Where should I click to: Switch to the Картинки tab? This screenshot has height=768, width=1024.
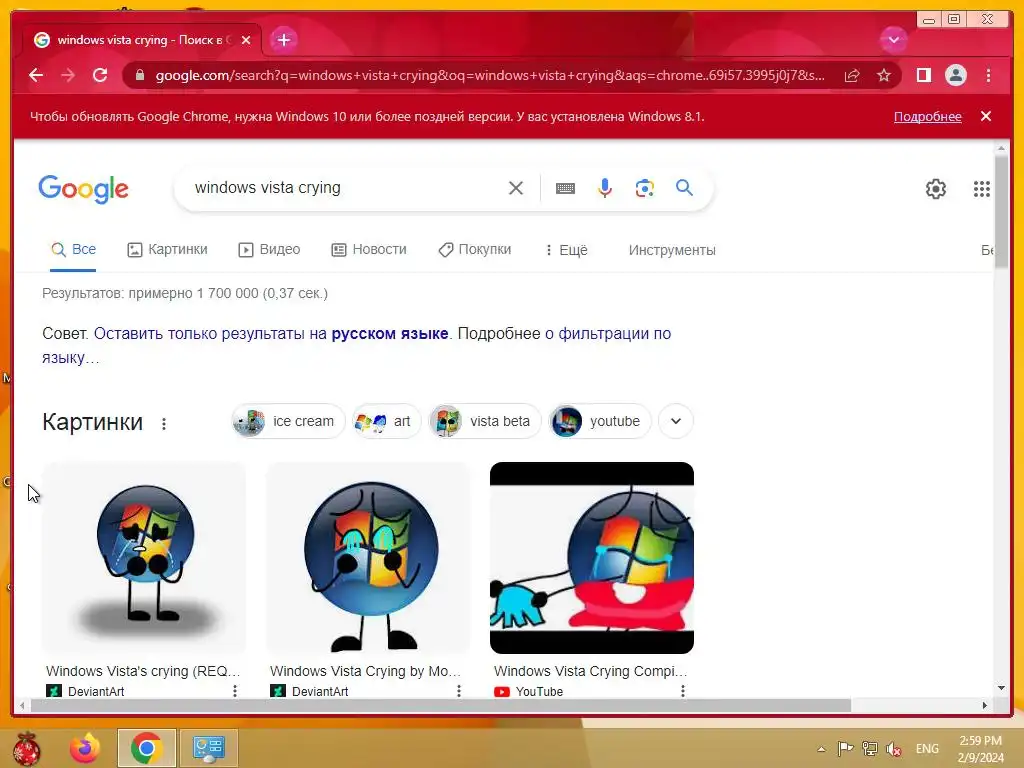tap(167, 249)
